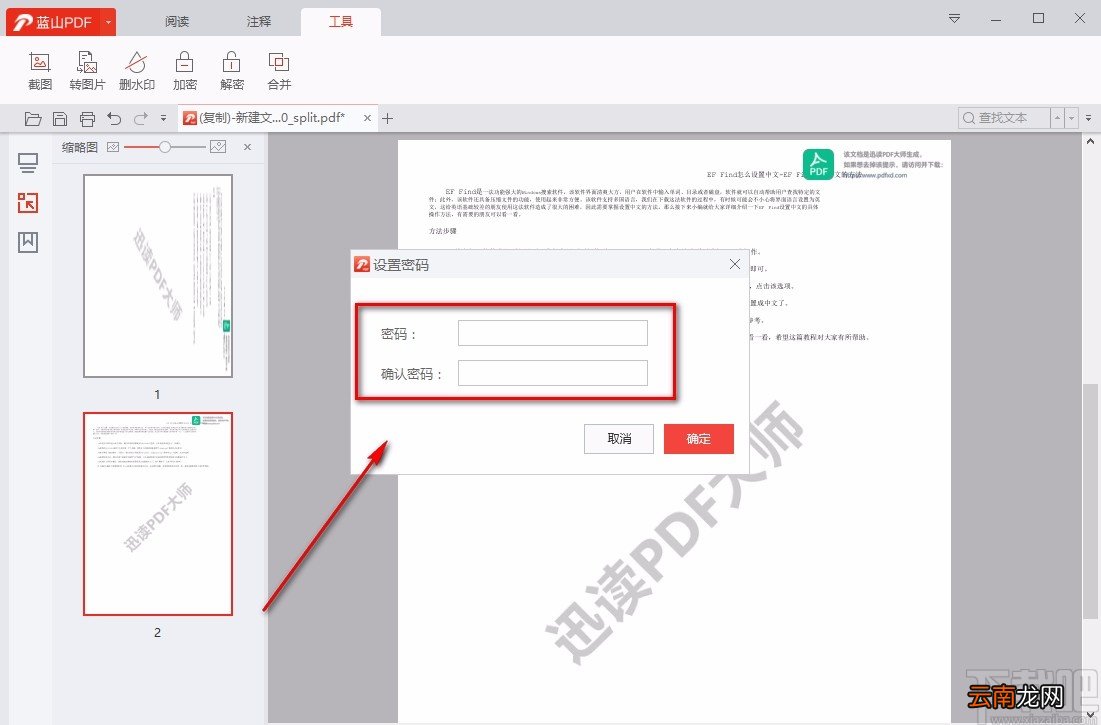1101x725 pixels.
Task: Open the ribbon options dropdown near minimize
Action: [x=954, y=18]
